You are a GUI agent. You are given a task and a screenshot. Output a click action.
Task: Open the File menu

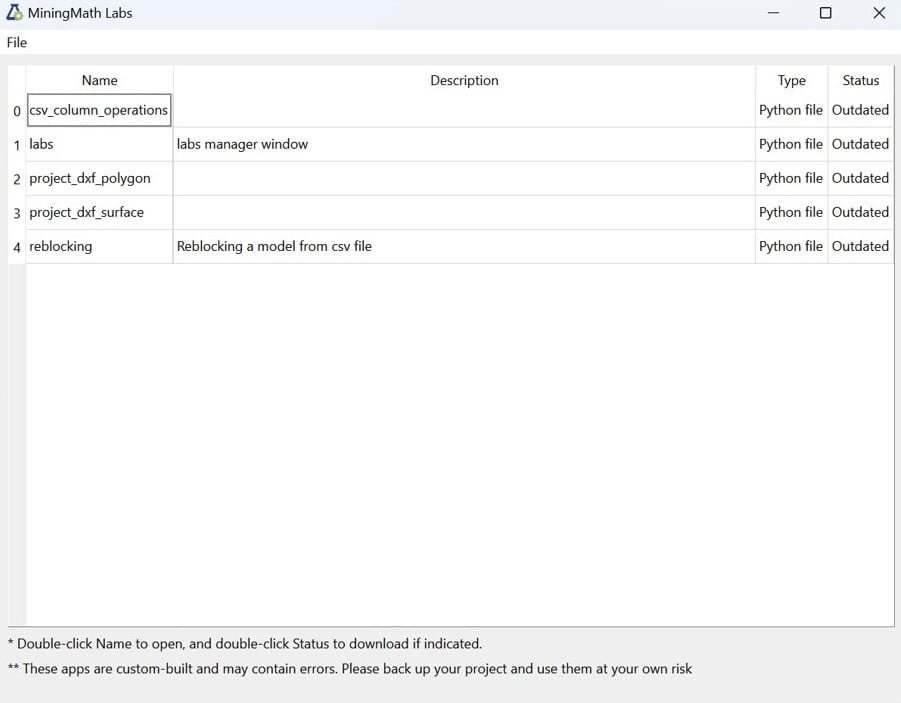pos(17,42)
